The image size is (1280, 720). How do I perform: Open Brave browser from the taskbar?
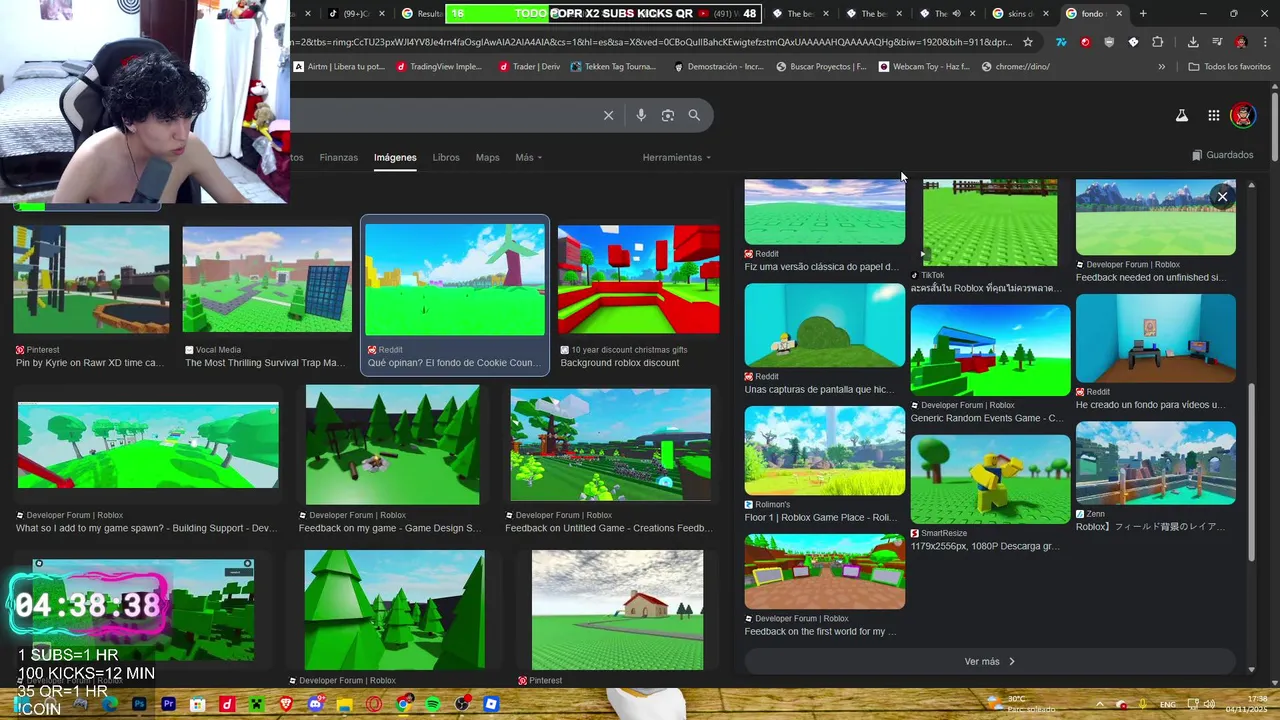pos(286,704)
